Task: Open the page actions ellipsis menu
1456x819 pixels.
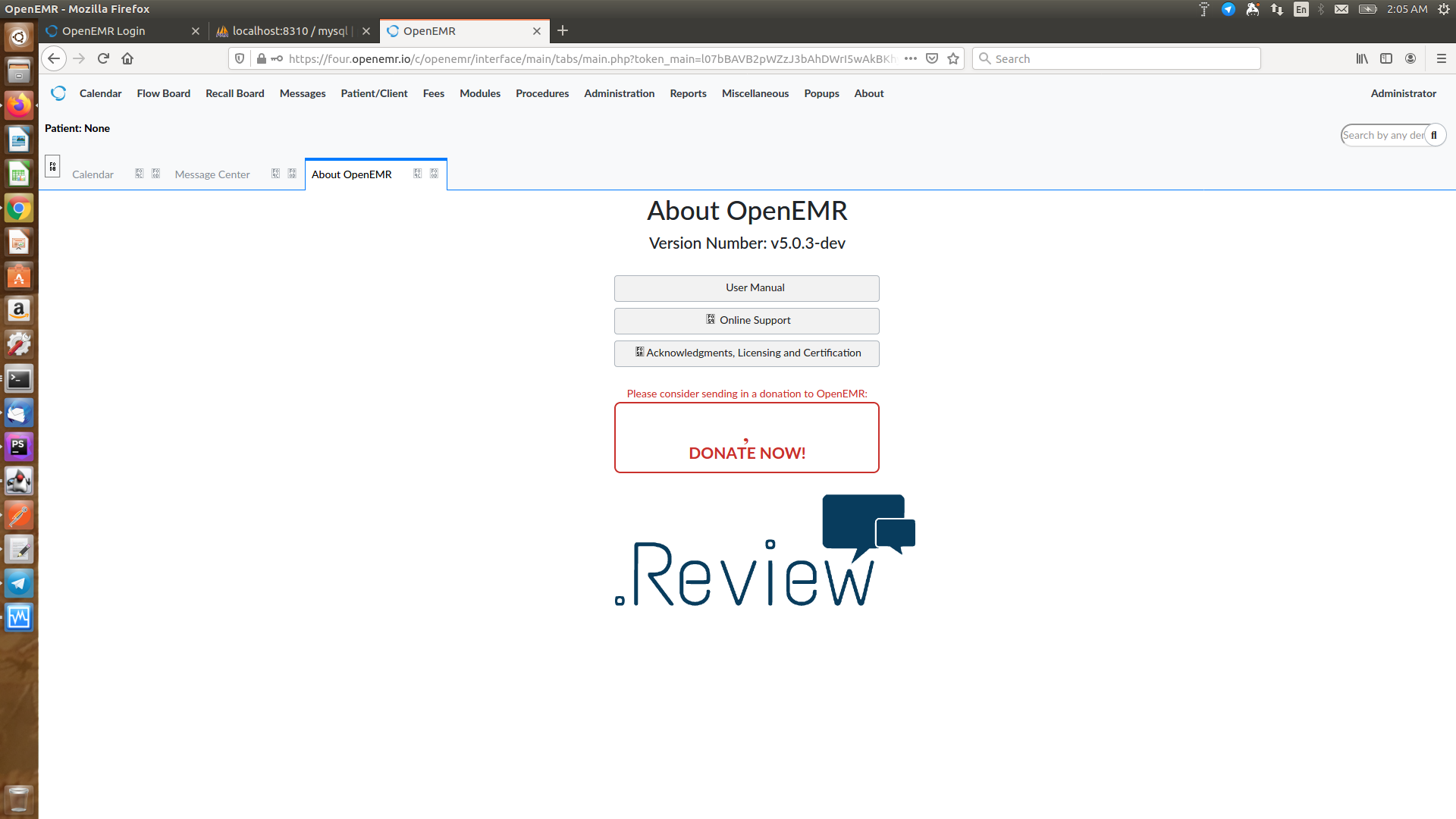Action: [x=910, y=58]
